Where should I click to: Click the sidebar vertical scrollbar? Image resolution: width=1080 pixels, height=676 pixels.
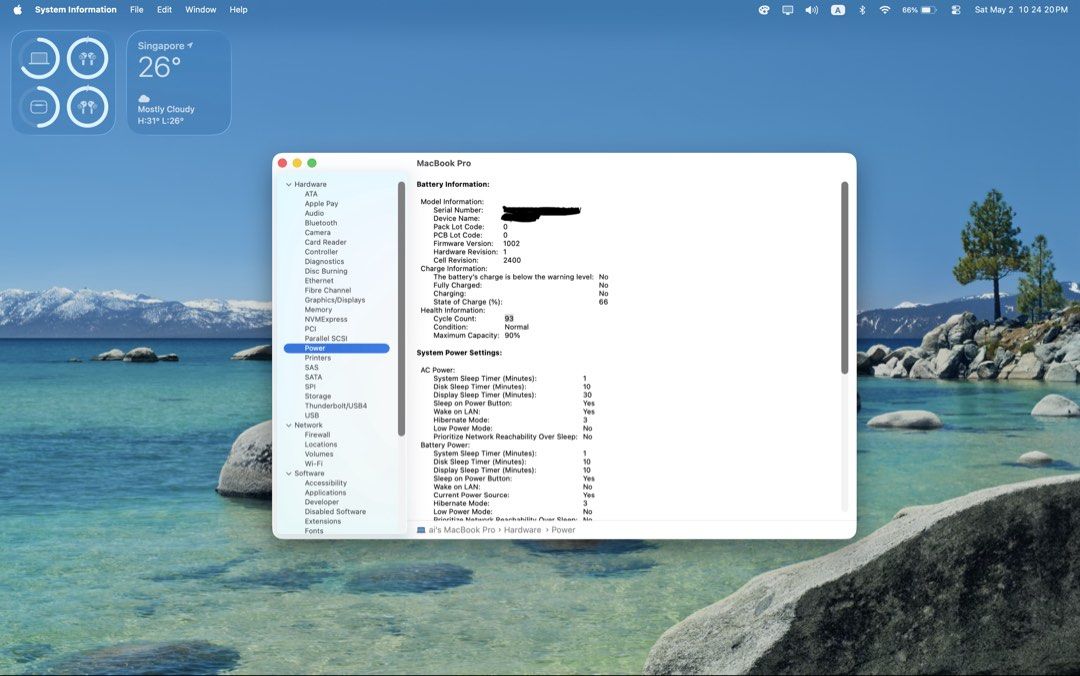[x=402, y=309]
